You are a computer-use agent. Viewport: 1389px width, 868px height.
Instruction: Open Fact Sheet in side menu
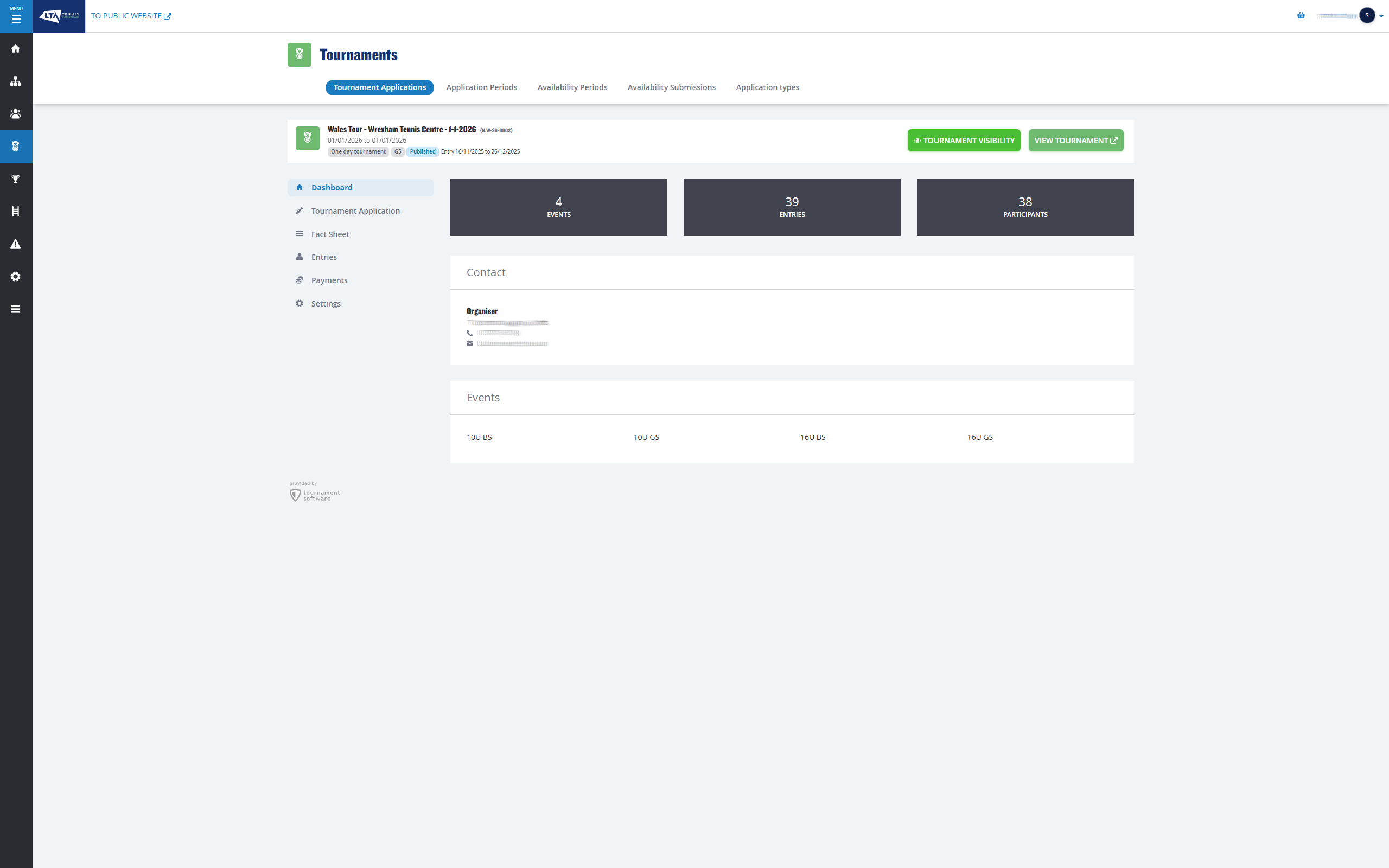[x=330, y=234]
